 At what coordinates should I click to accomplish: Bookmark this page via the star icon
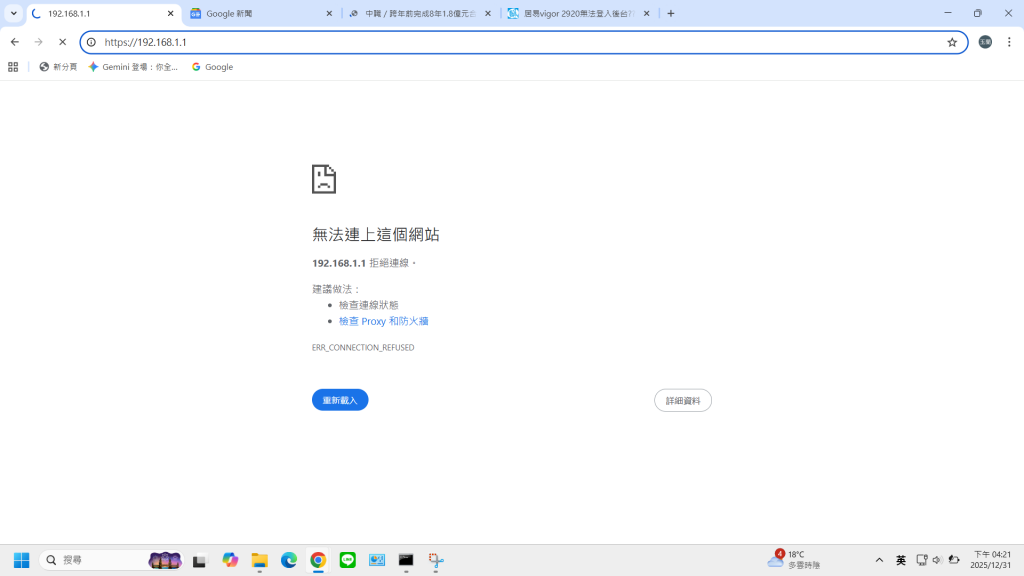coord(953,42)
